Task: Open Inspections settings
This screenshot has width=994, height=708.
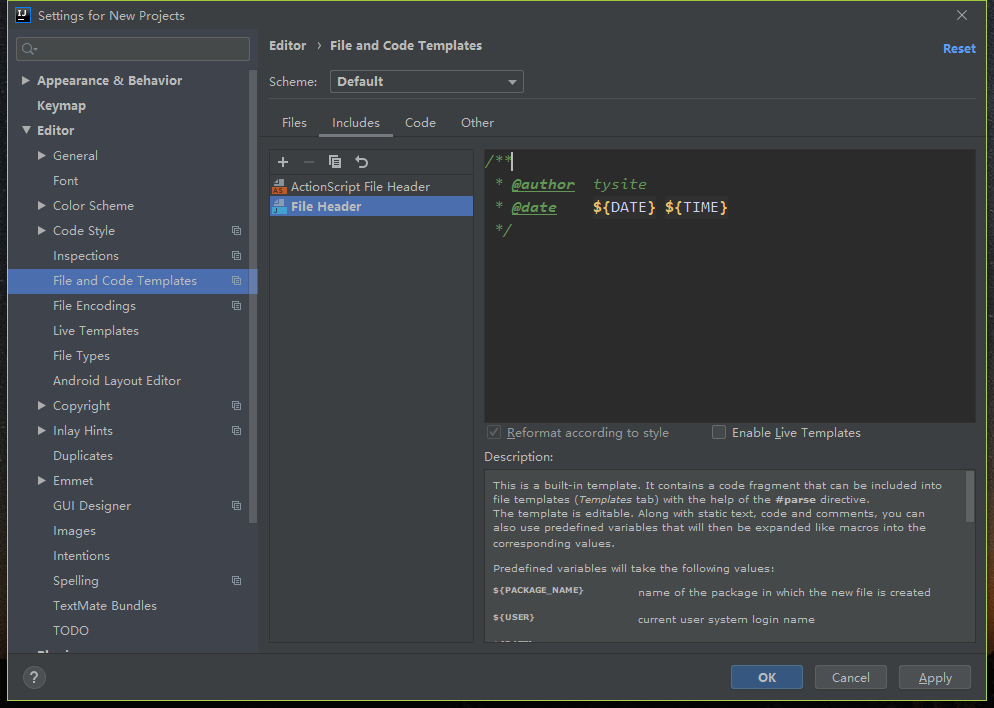Action: click(86, 255)
